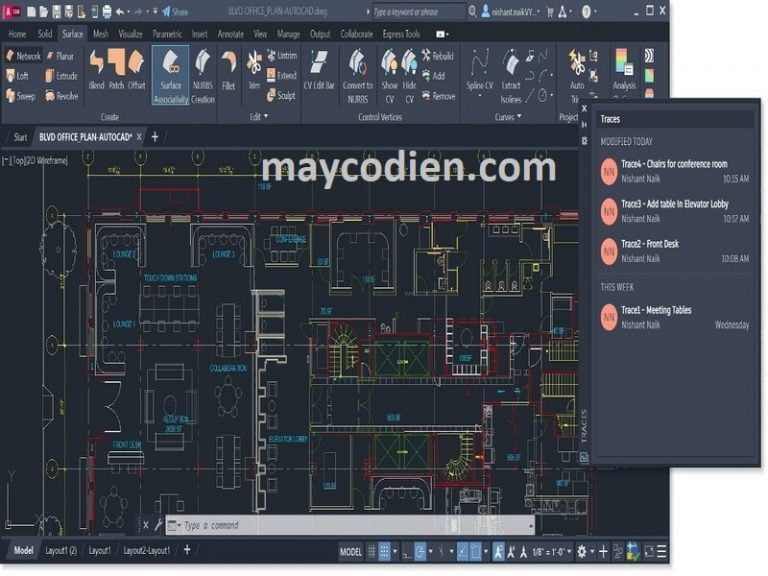Select the surface Extend tool
The image size is (768, 576).
coord(282,75)
